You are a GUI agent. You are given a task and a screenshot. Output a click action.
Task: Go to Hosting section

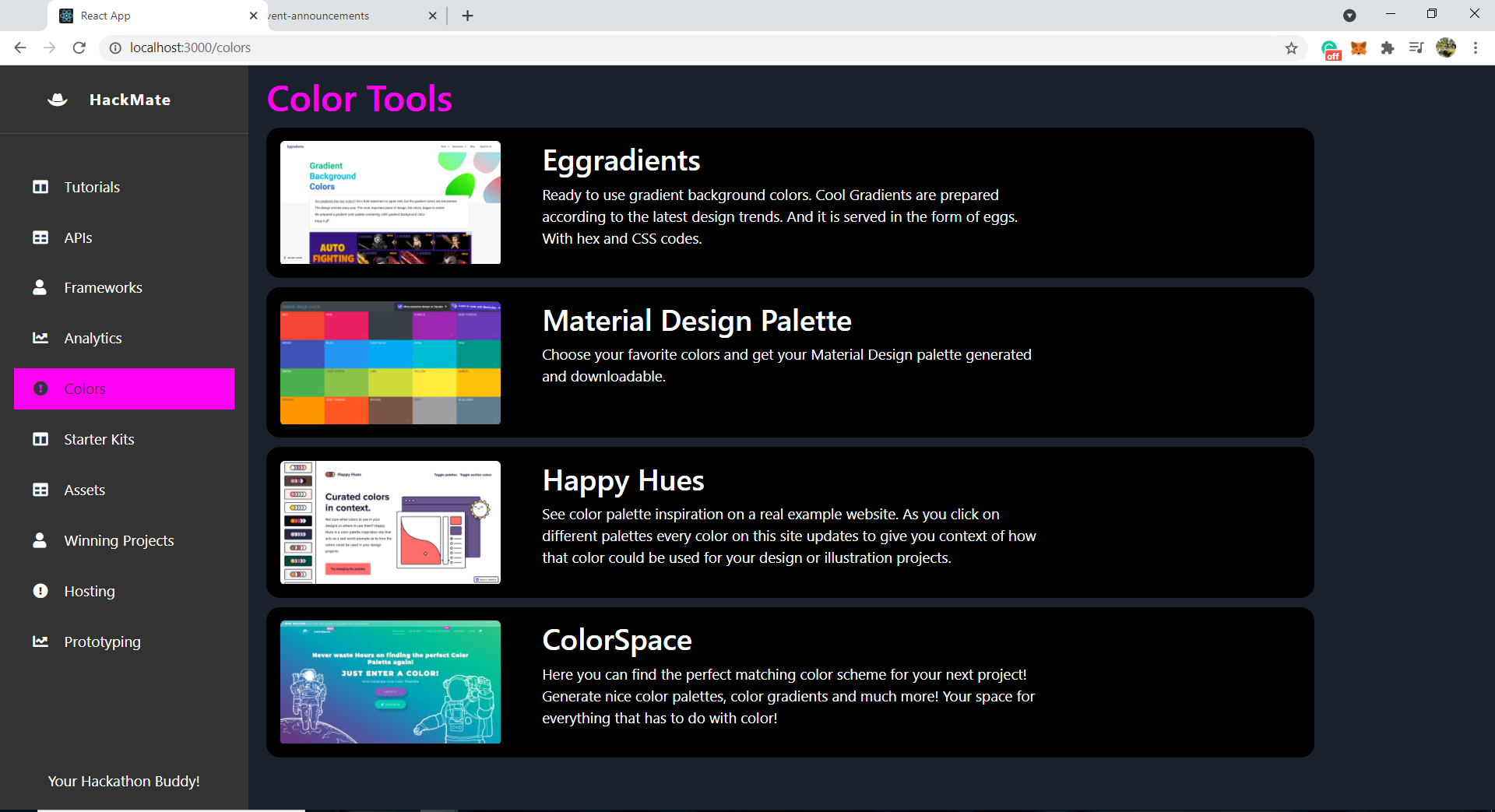(124, 591)
